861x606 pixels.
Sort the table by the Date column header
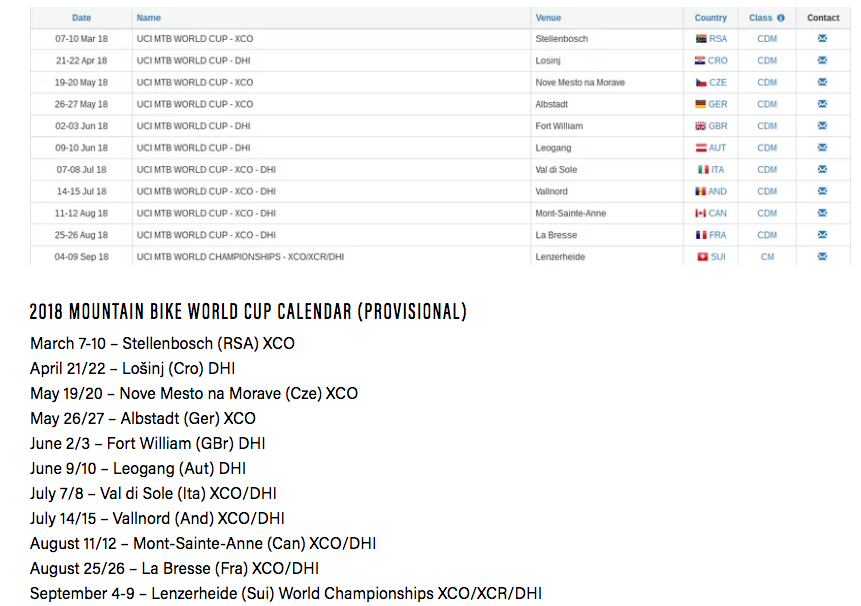(81, 17)
